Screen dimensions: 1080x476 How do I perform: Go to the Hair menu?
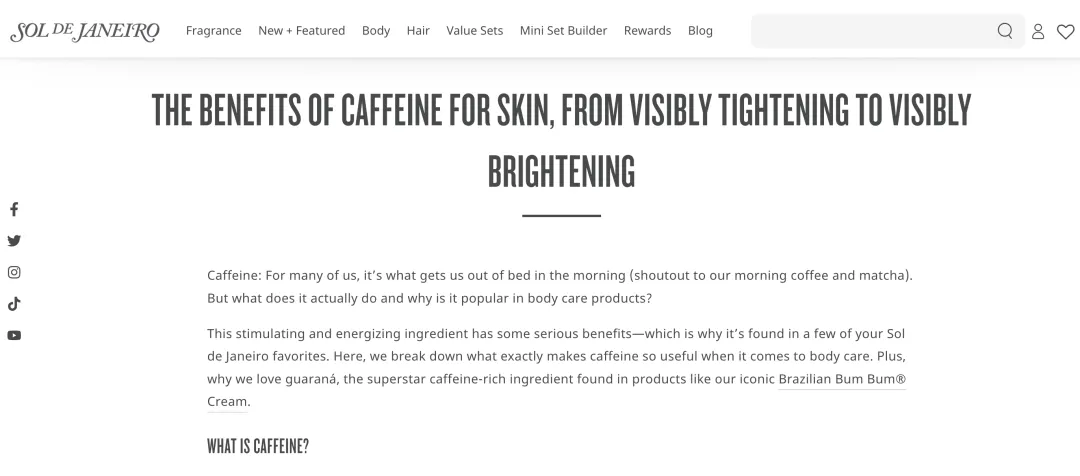pyautogui.click(x=418, y=31)
